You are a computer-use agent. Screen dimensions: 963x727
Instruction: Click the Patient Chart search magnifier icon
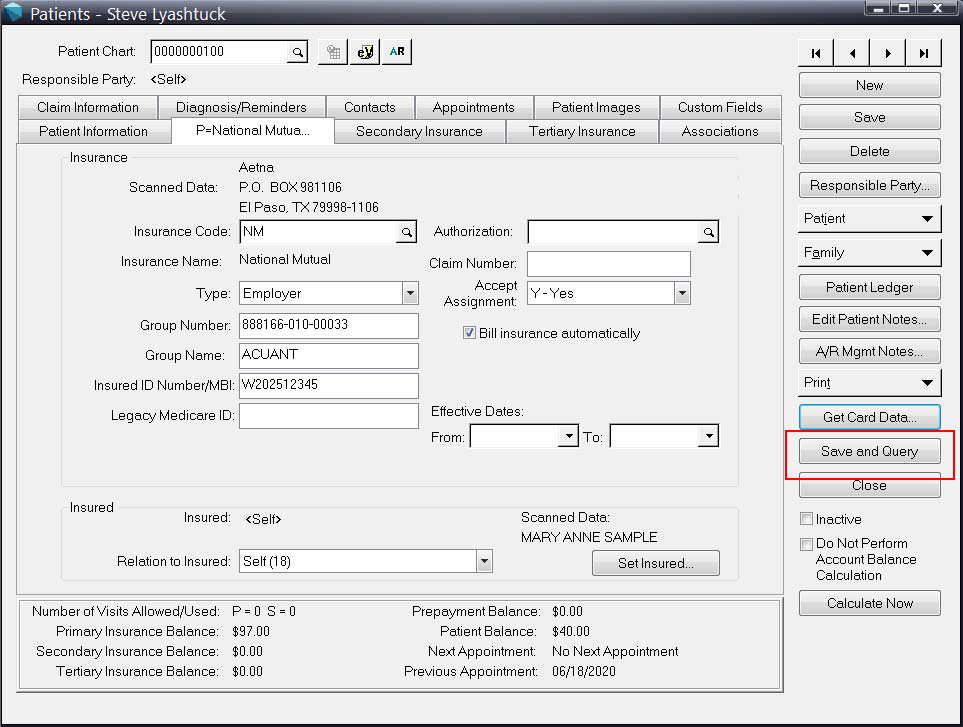click(x=297, y=52)
